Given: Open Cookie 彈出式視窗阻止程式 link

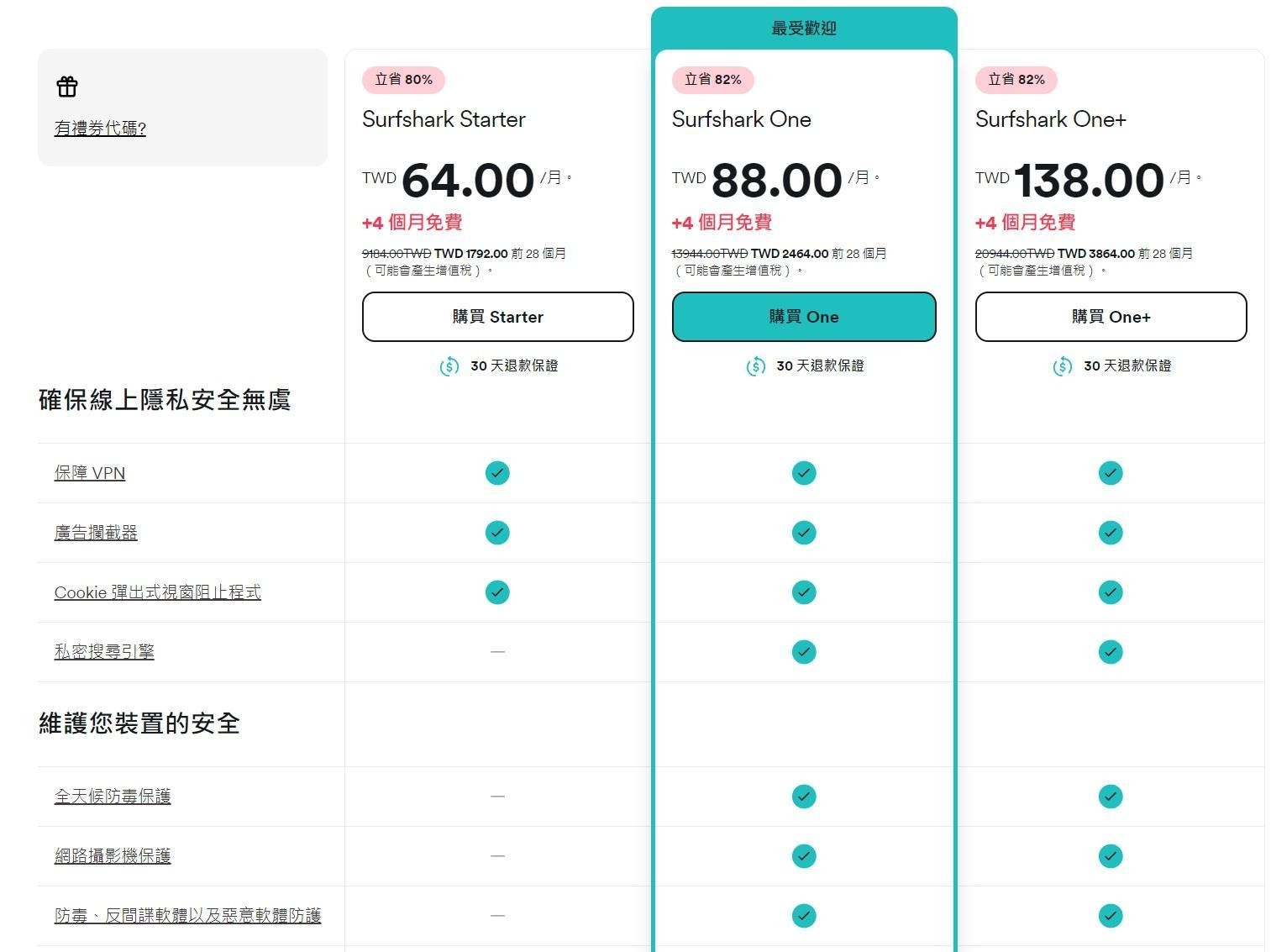Looking at the screenshot, I should [157, 592].
